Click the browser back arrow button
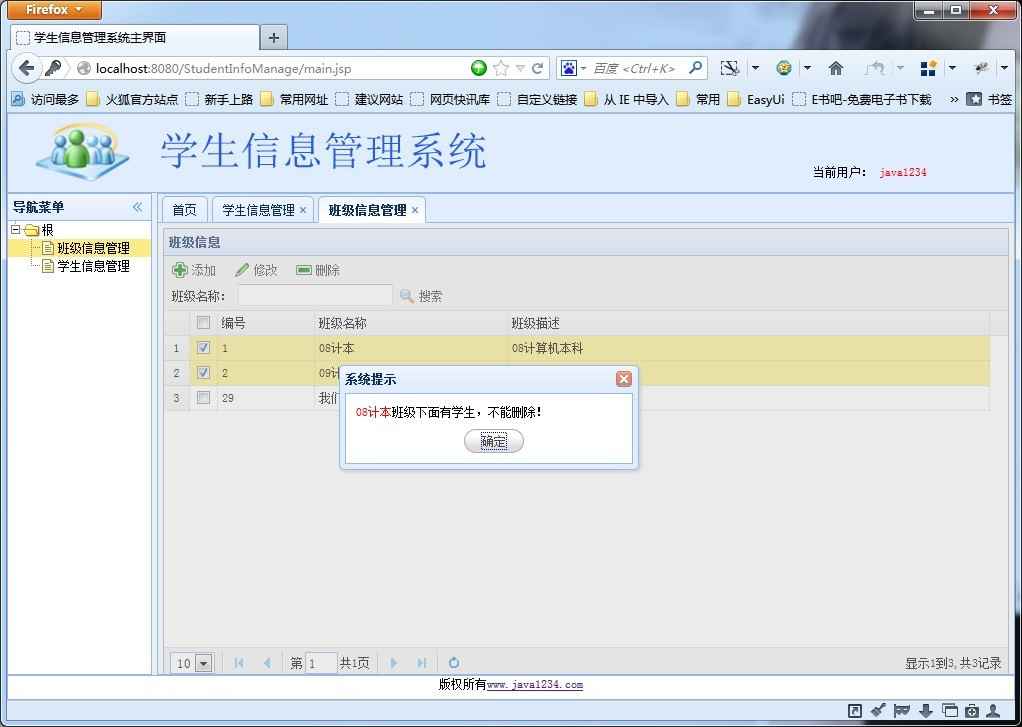1022x727 pixels. tap(26, 68)
